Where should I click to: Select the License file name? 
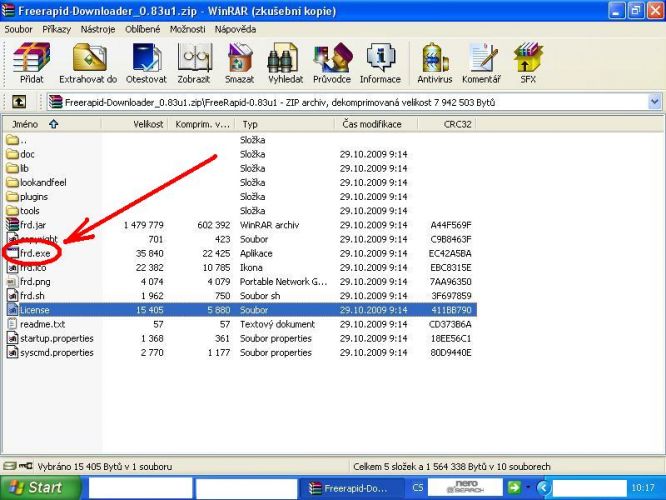point(35,310)
